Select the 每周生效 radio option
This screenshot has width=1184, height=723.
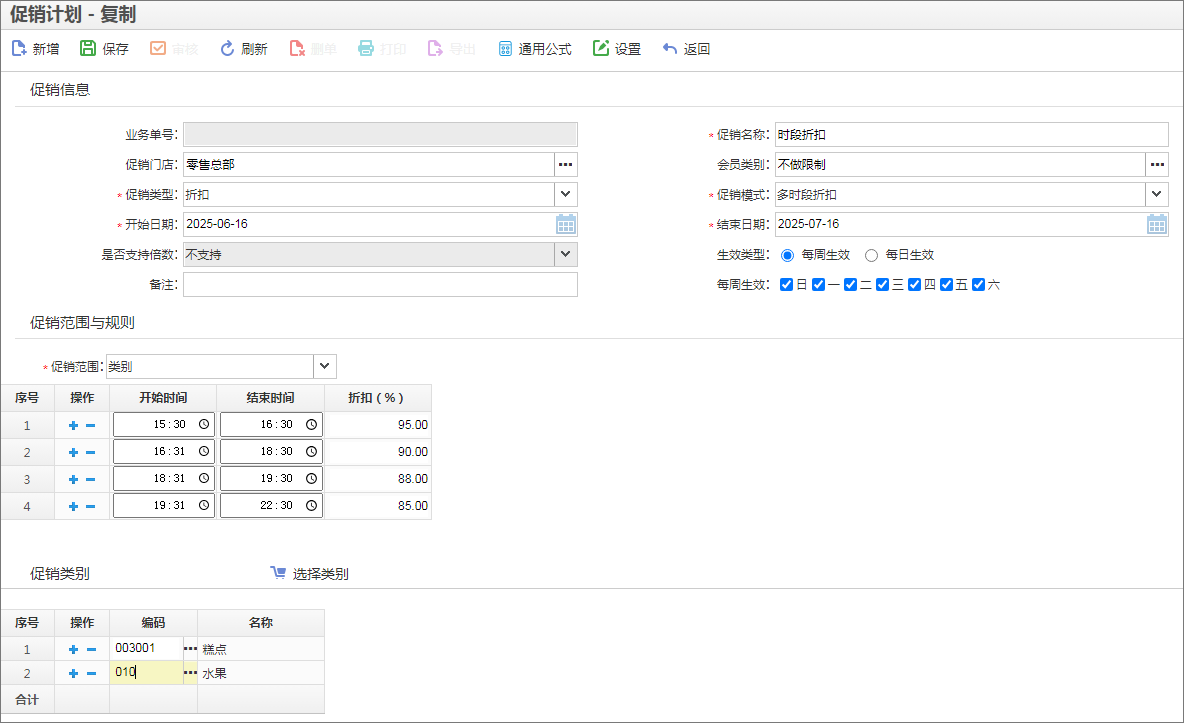click(x=788, y=255)
